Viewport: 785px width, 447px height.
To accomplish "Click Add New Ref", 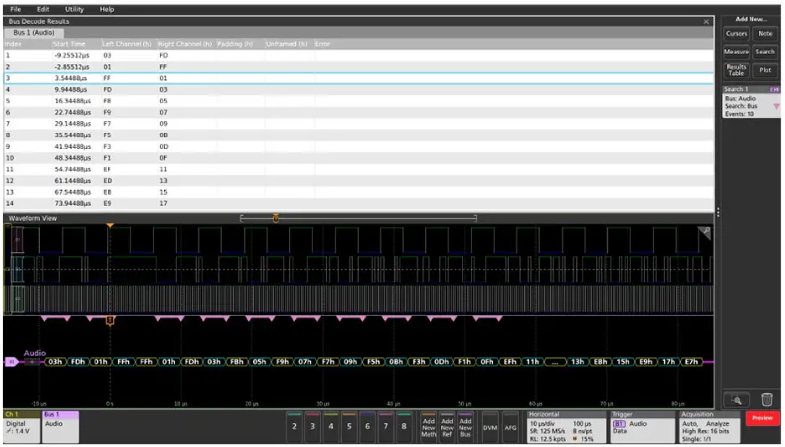I will point(447,427).
